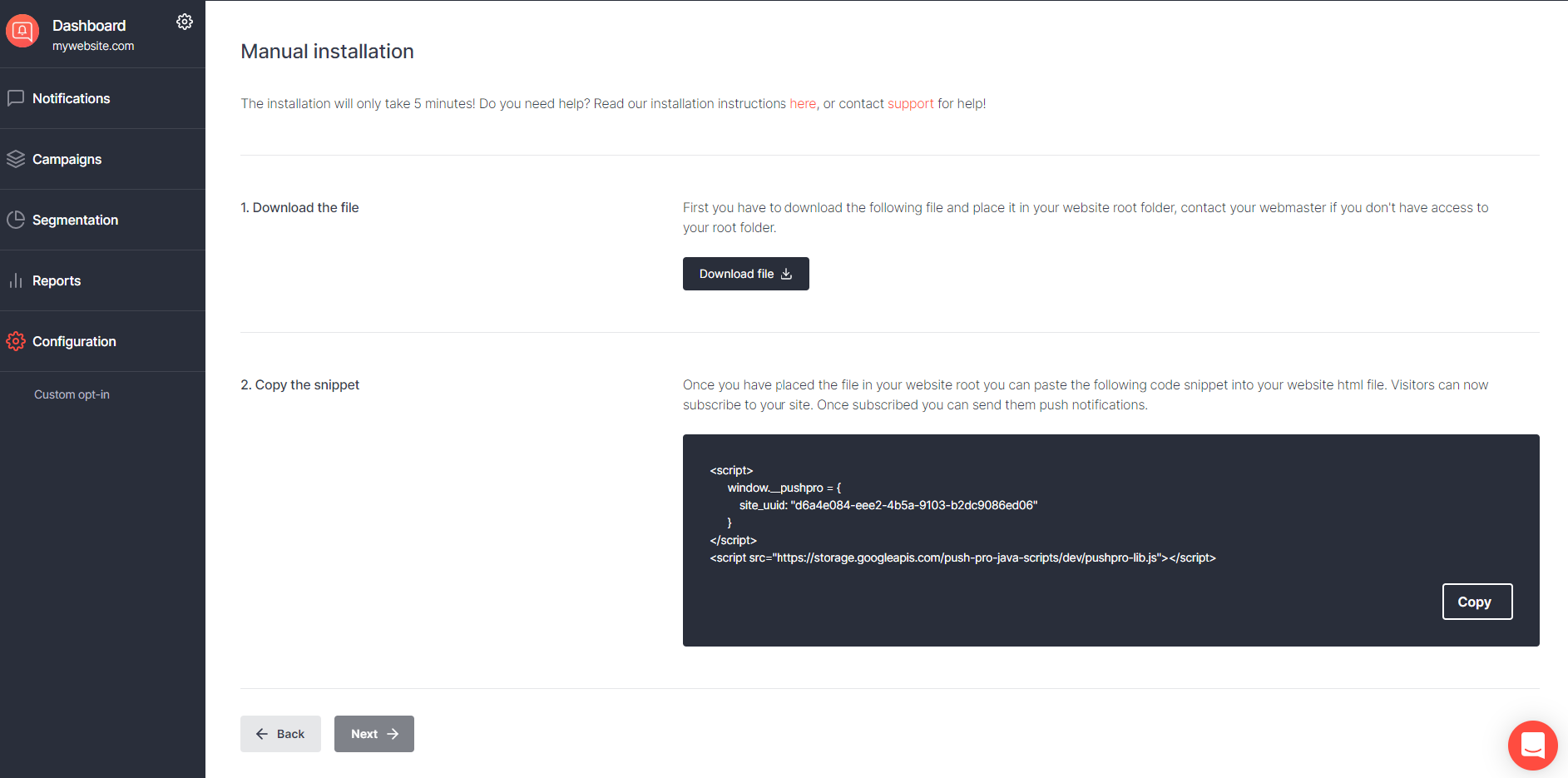Open the Custom opt-in submenu item

(x=72, y=394)
